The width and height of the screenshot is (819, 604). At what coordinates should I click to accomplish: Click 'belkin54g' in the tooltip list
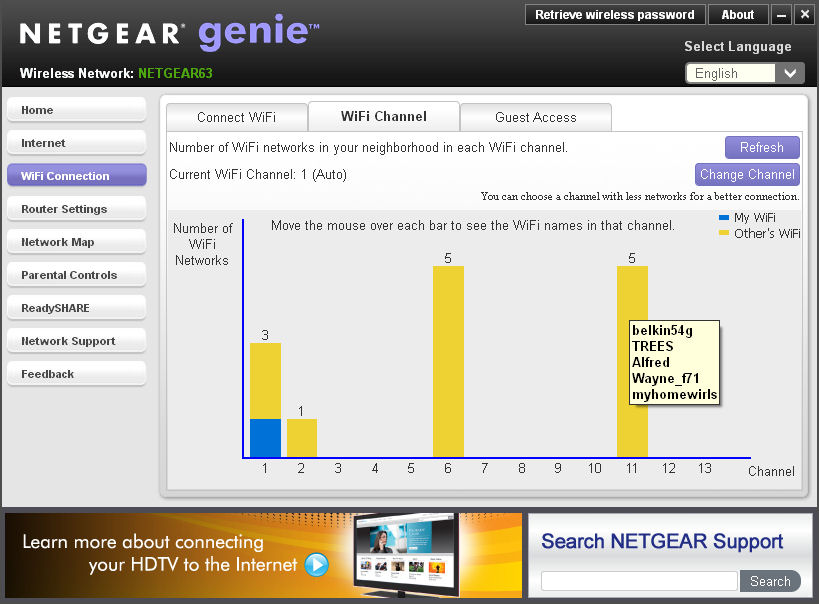coord(662,330)
